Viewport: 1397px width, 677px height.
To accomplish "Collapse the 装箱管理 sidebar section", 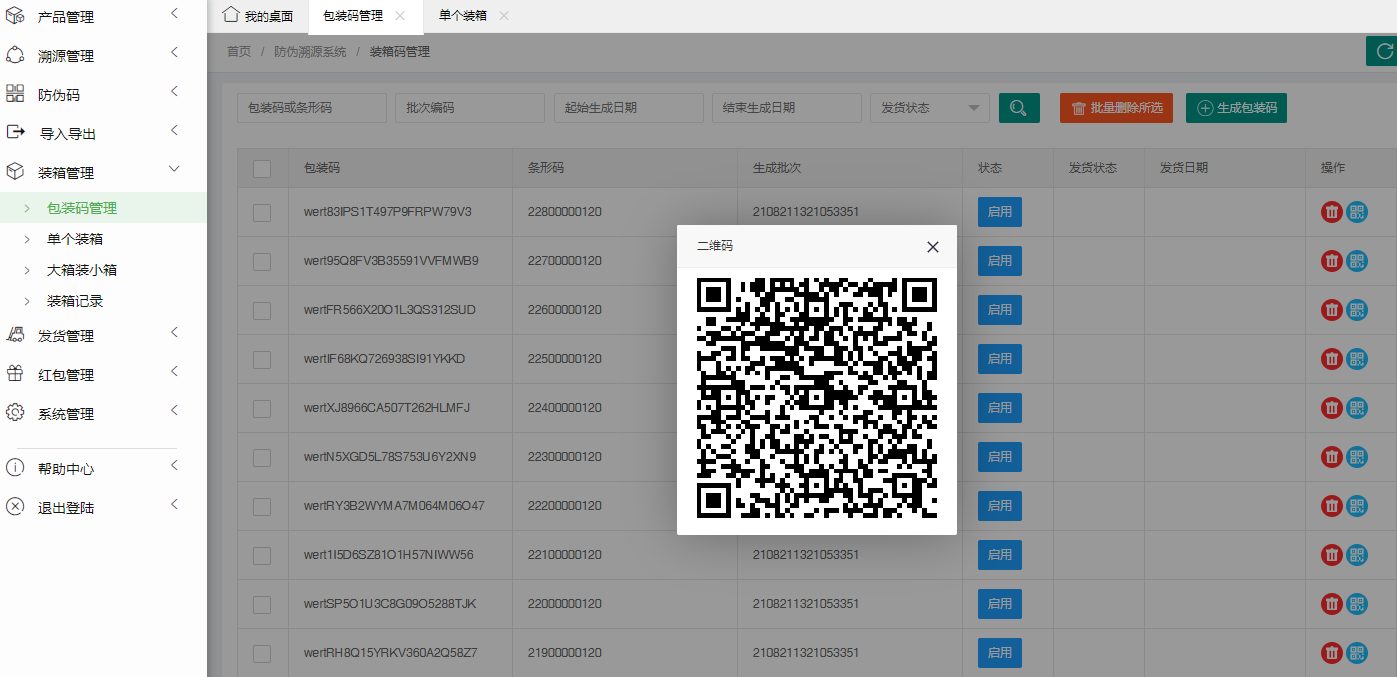I will (90, 173).
